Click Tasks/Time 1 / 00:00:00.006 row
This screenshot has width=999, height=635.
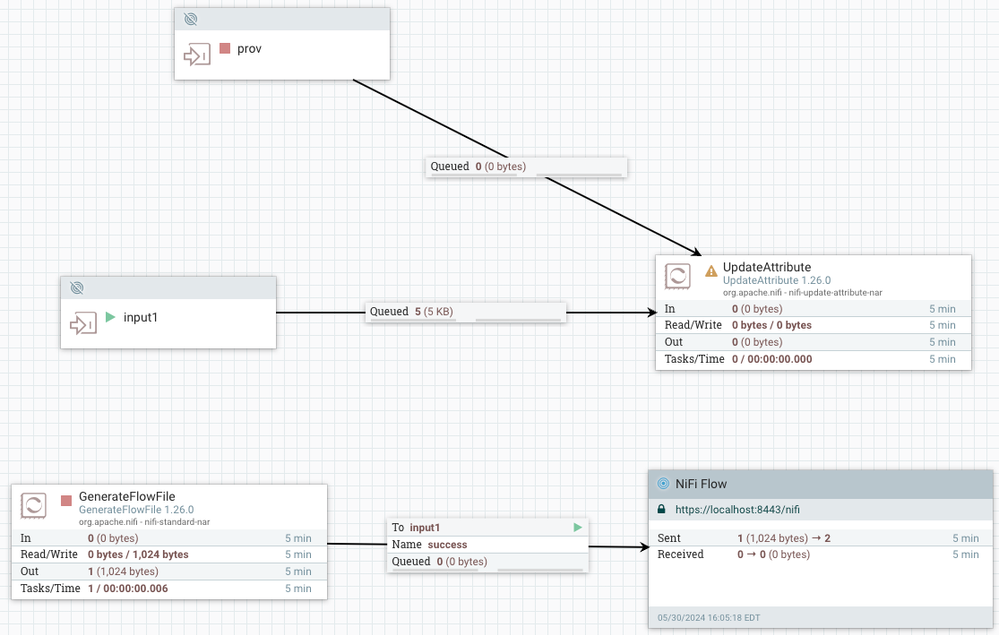pyautogui.click(x=169, y=589)
